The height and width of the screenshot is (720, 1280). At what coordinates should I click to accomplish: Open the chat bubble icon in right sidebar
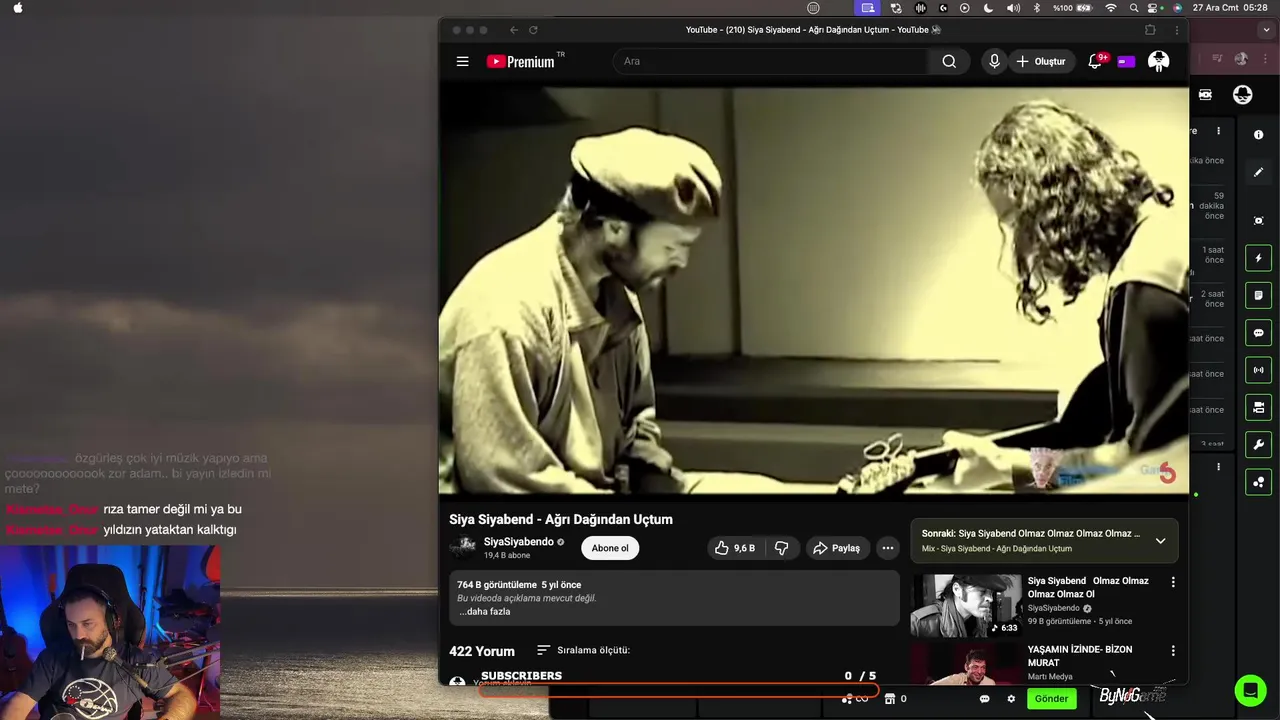(x=1258, y=333)
